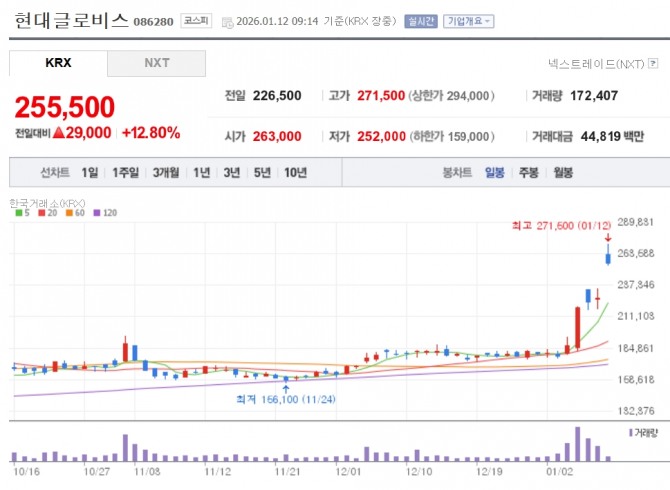The image size is (670, 490).
Task: Click the 289,881 price axis label
Action: (636, 222)
